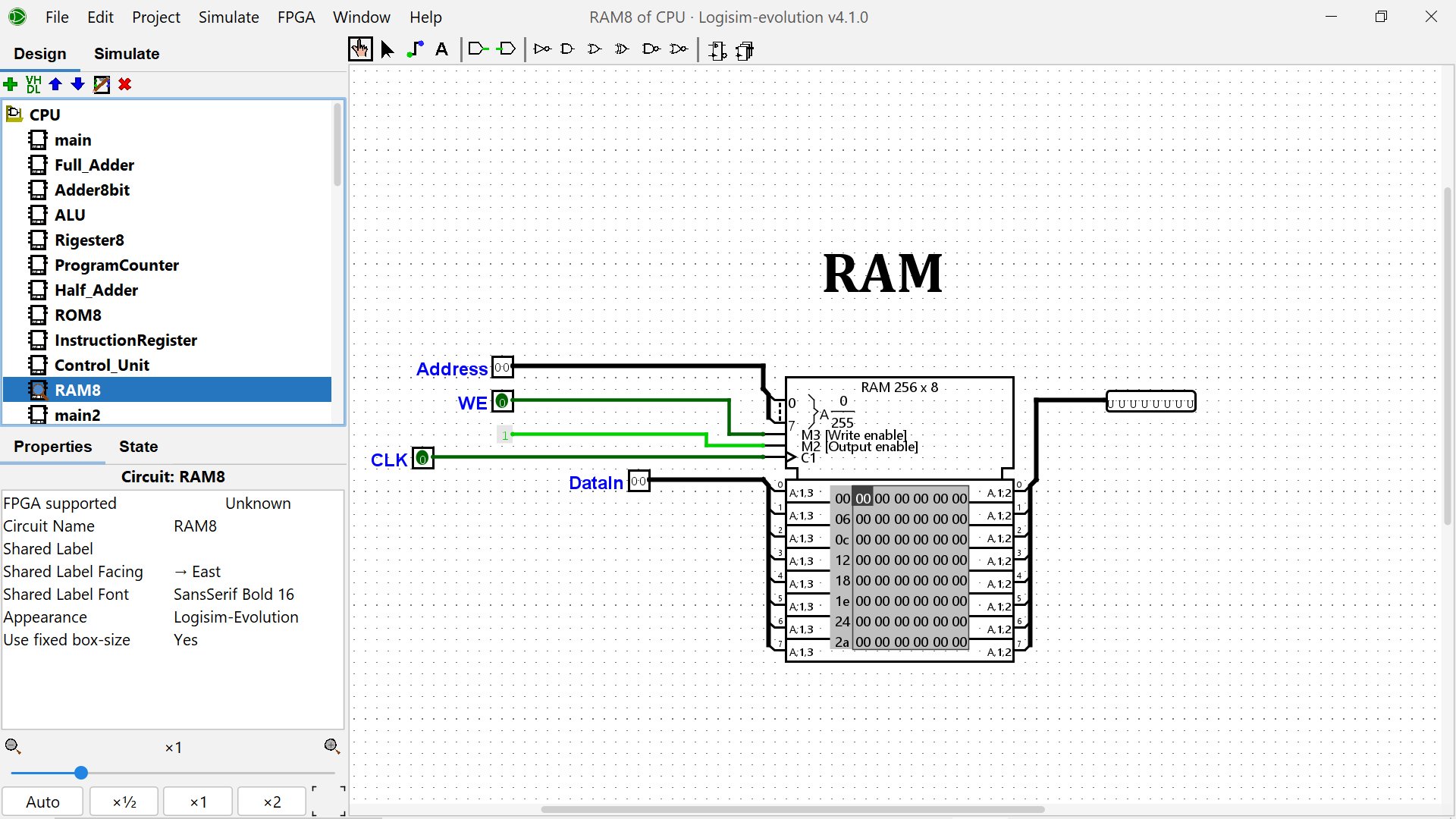The height and width of the screenshot is (819, 1456).
Task: Select the Poke (hand) tool
Action: pos(360,50)
